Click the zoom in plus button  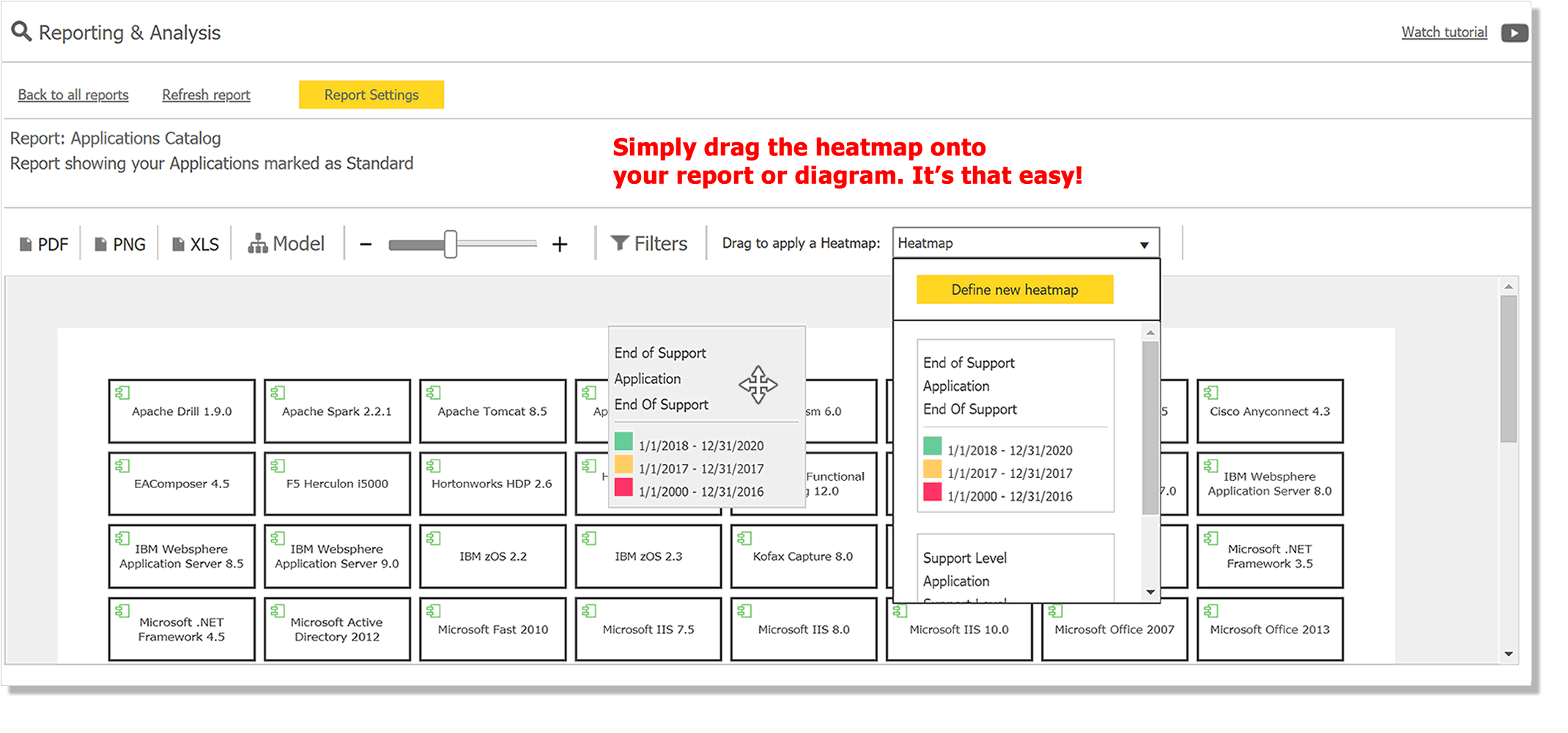click(x=560, y=244)
